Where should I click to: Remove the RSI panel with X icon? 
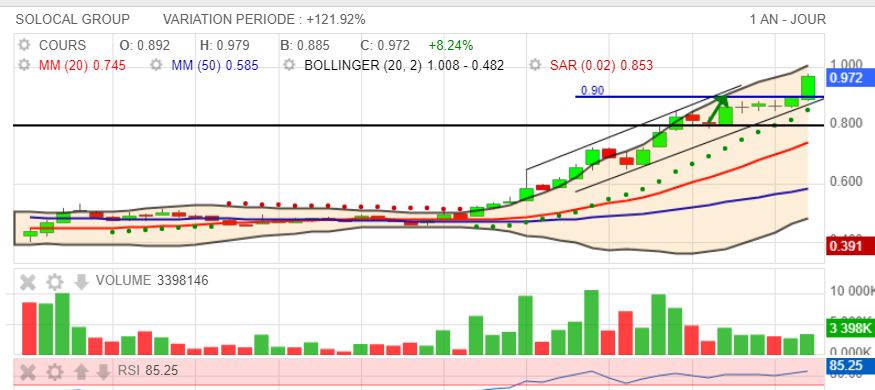[28, 371]
